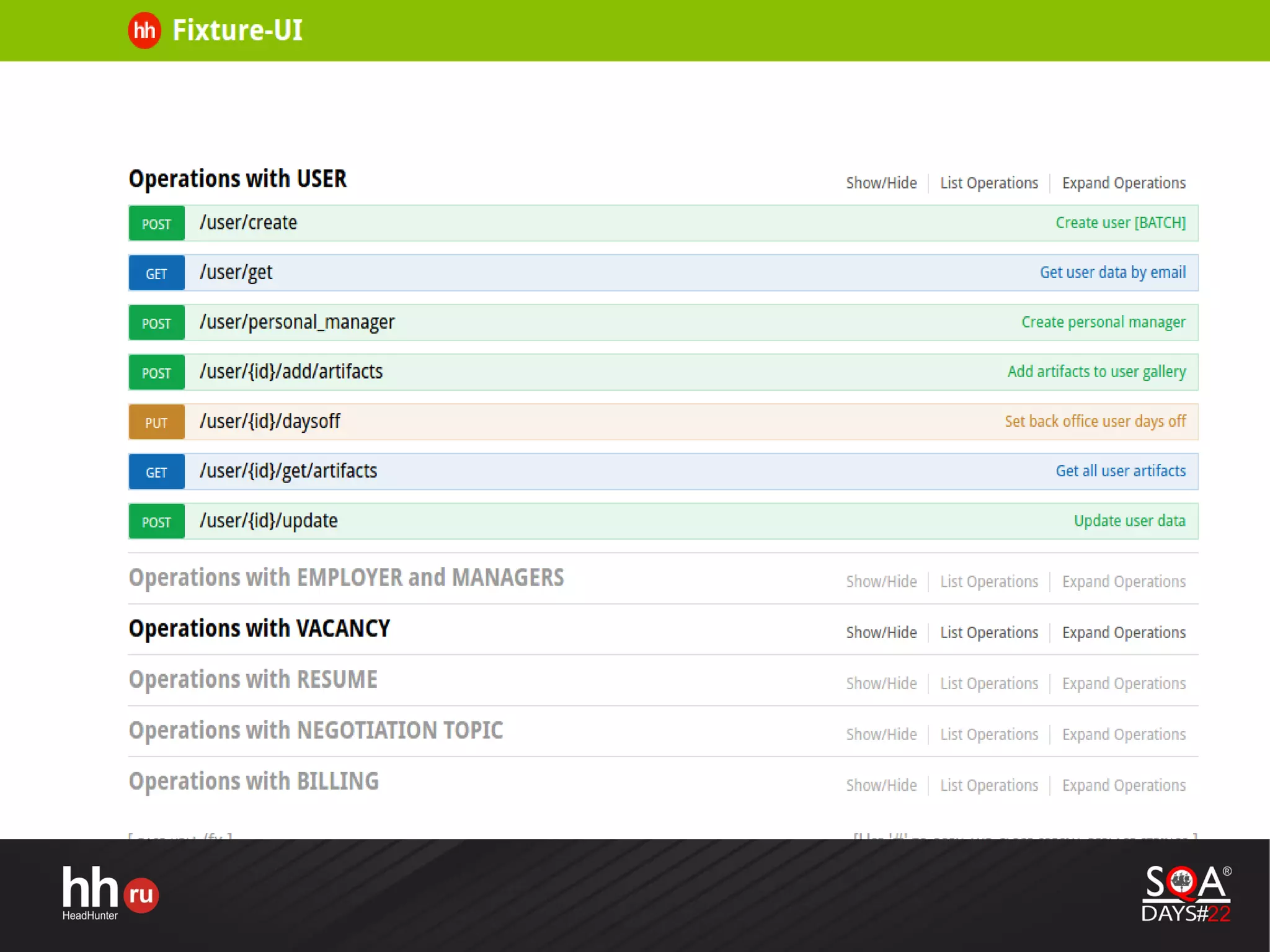Click List Operations for VACANCY section
This screenshot has width=1270, height=952.
click(x=989, y=633)
